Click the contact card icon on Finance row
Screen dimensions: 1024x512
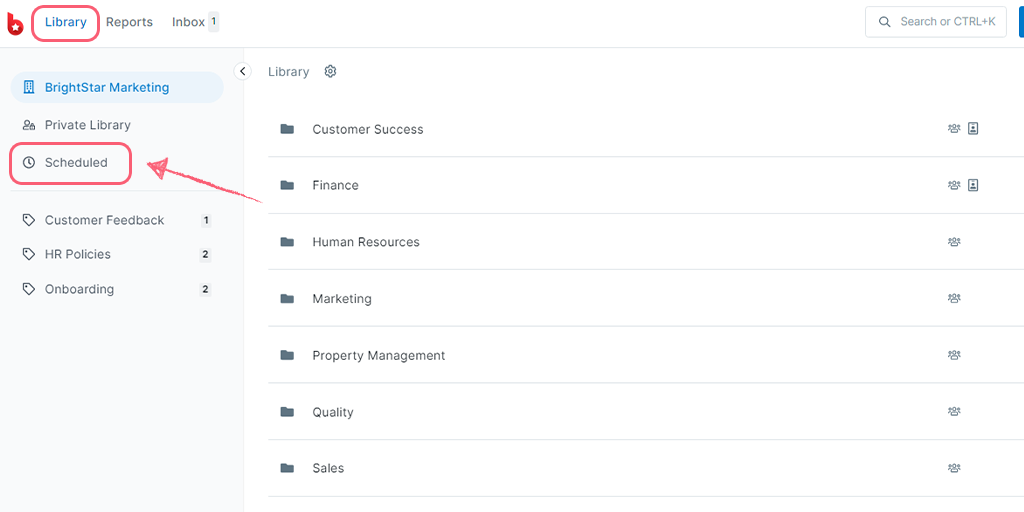coord(973,185)
